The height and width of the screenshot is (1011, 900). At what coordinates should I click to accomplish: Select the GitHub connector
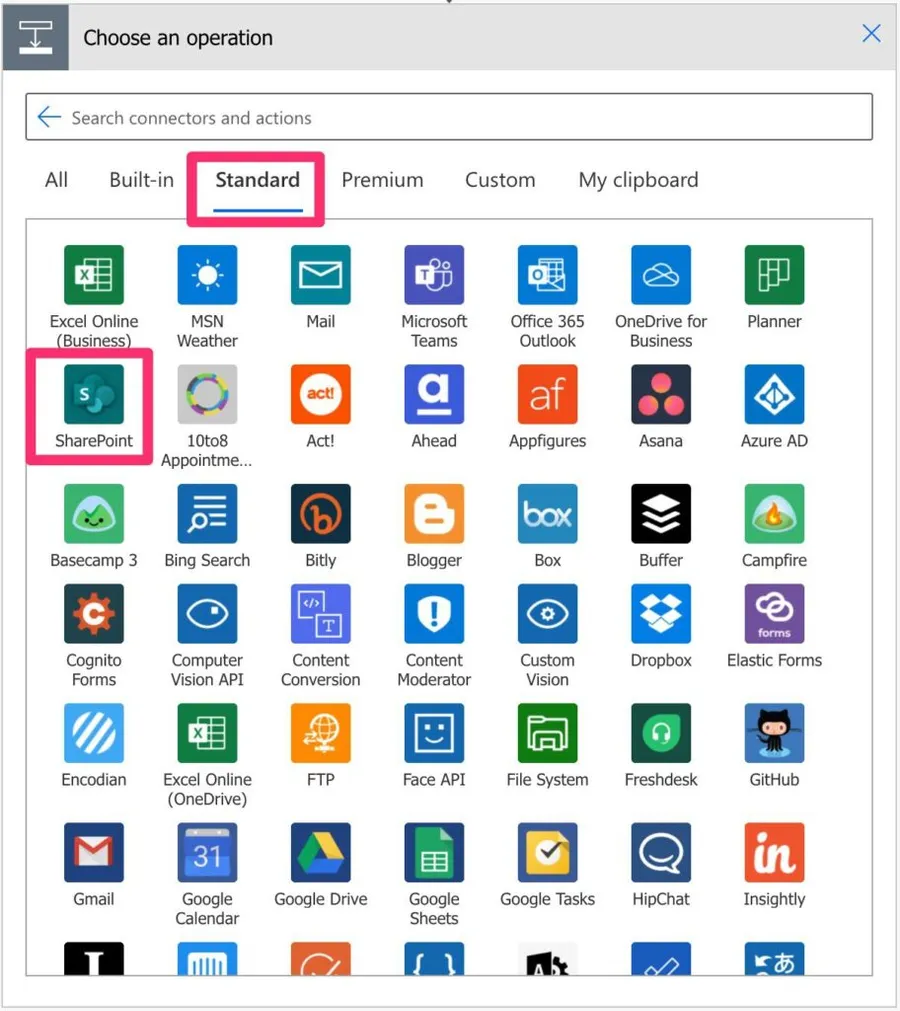point(774,733)
